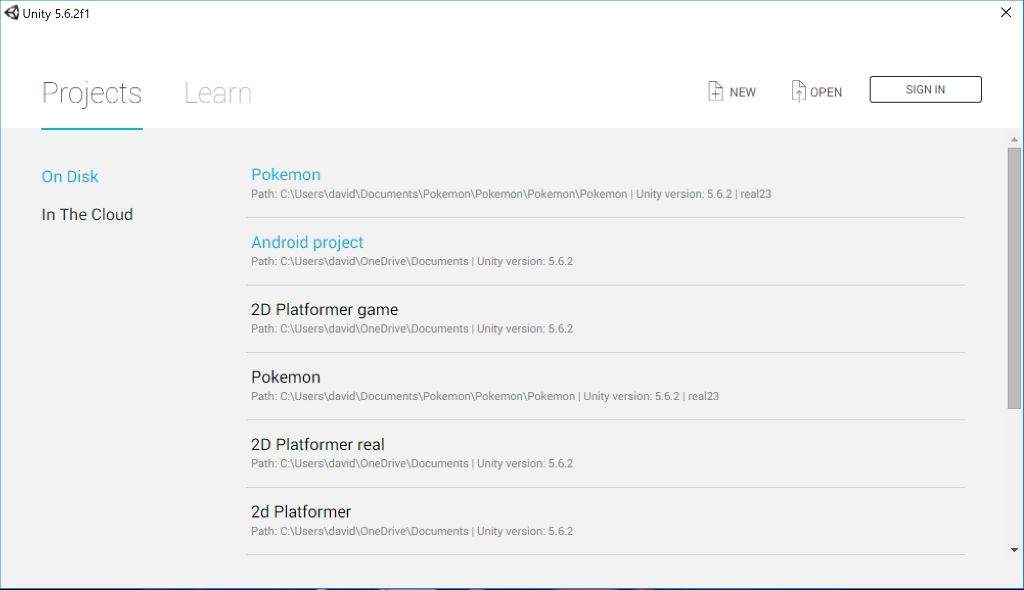Click scrollbar up arrow
1024x590 pixels.
(1014, 139)
